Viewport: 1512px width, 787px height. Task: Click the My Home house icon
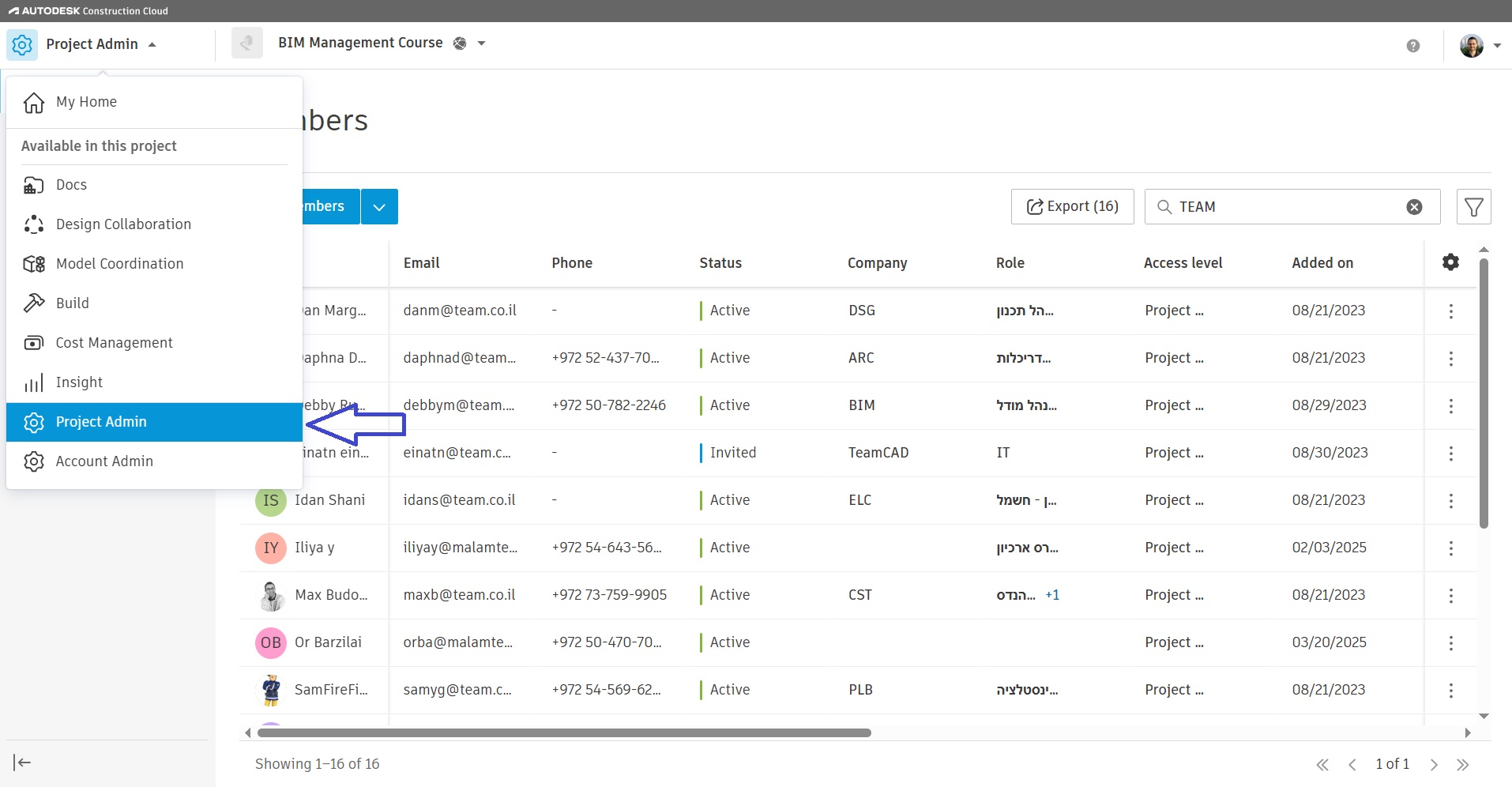point(34,103)
